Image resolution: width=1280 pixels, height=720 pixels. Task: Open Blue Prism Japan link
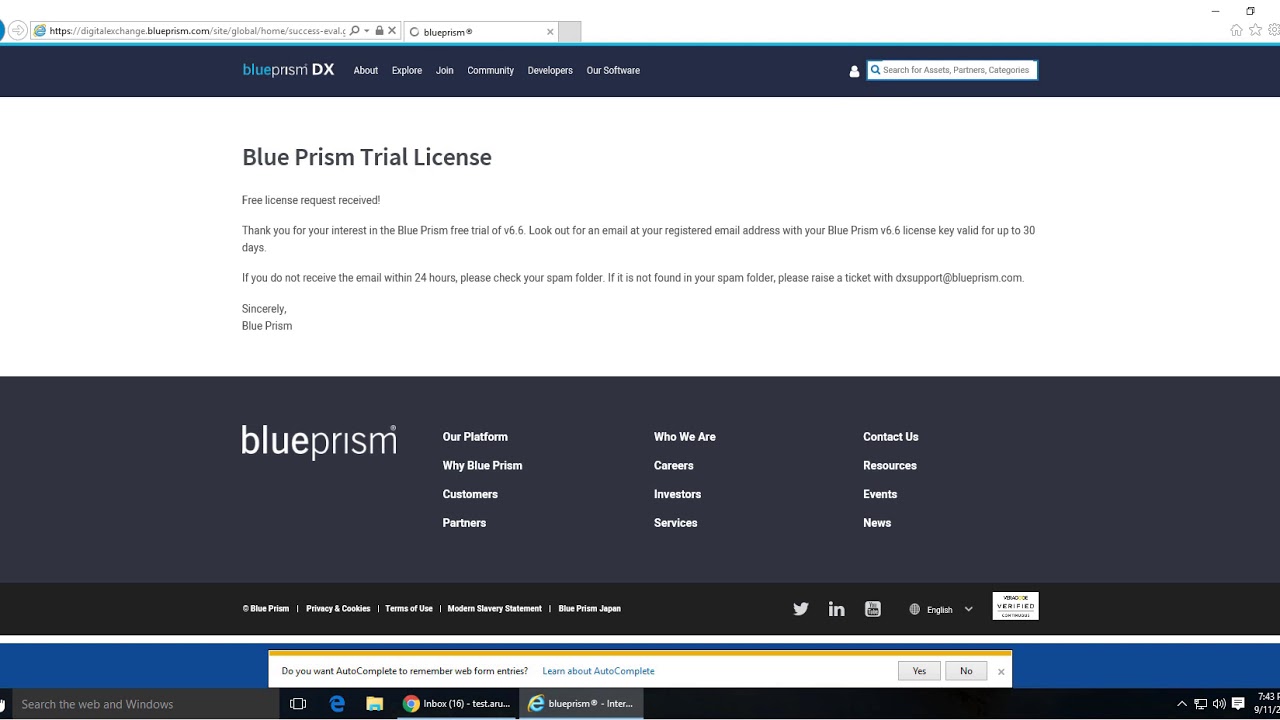(589, 609)
